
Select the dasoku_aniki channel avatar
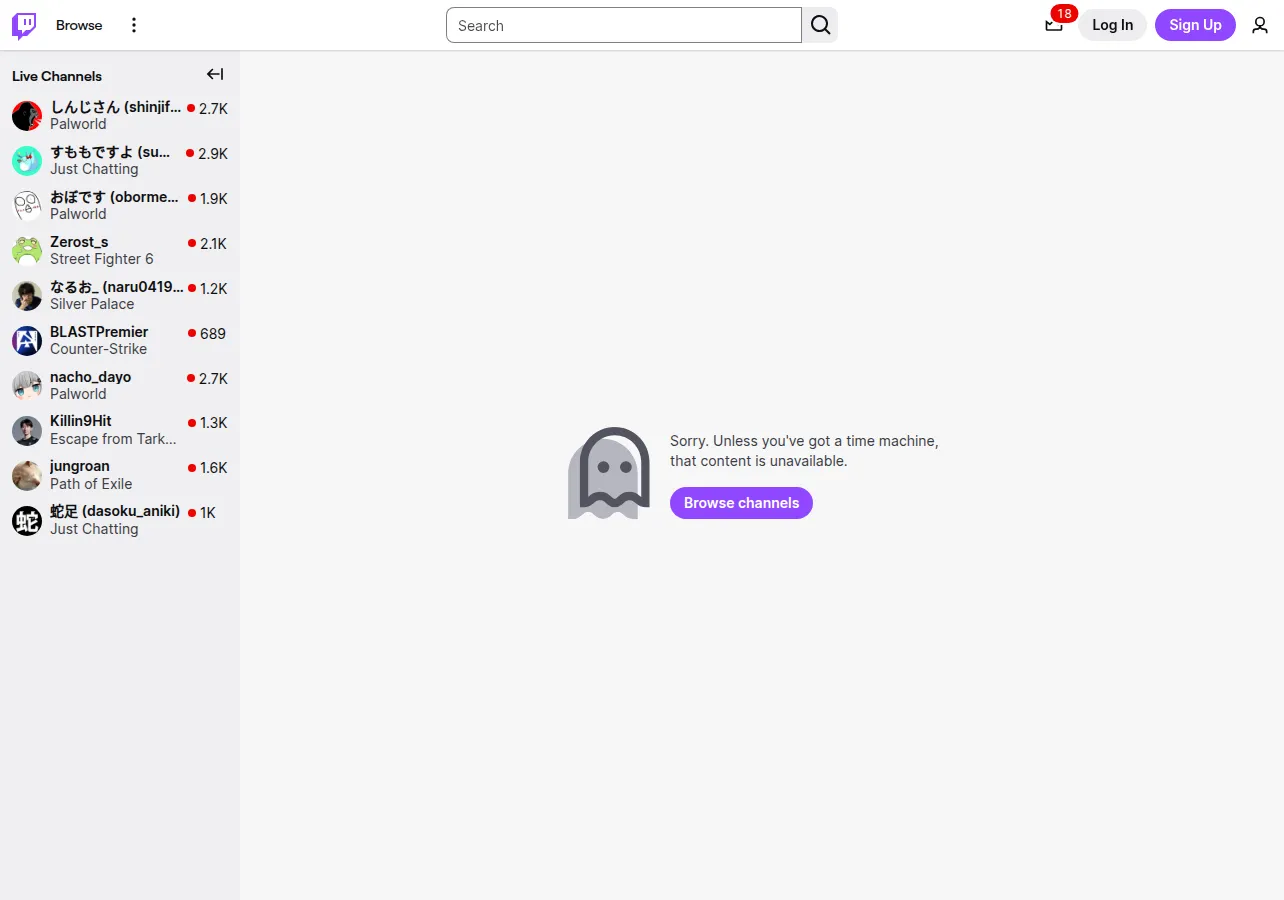[27, 520]
